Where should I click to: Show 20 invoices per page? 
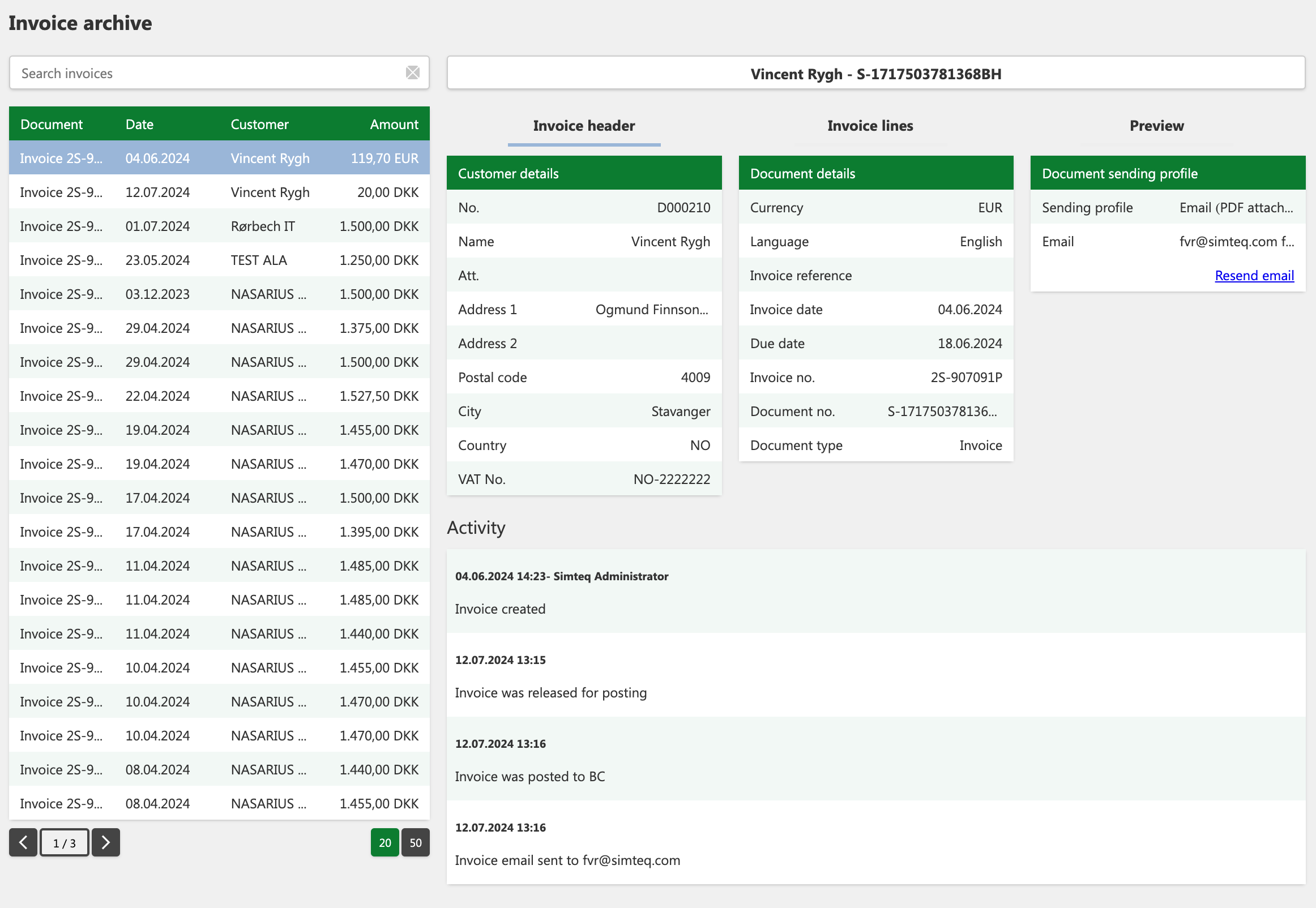click(x=385, y=842)
